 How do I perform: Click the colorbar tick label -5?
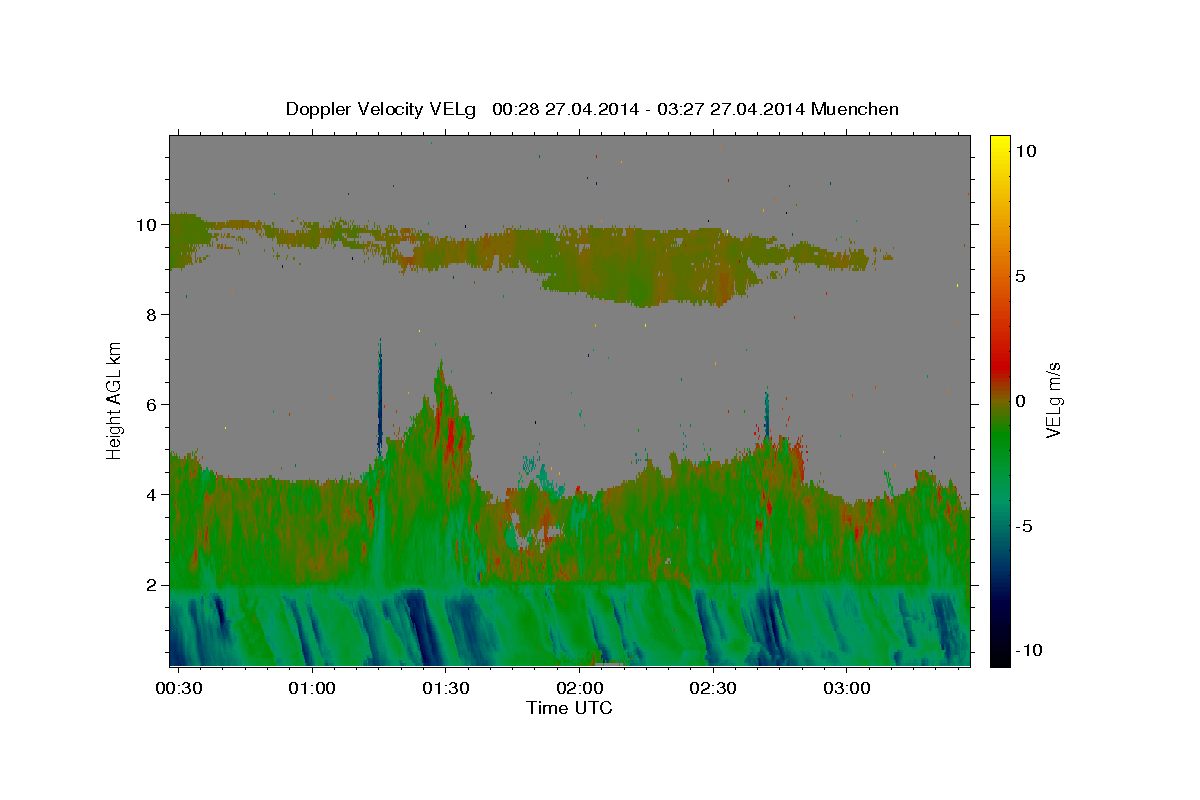(1025, 526)
